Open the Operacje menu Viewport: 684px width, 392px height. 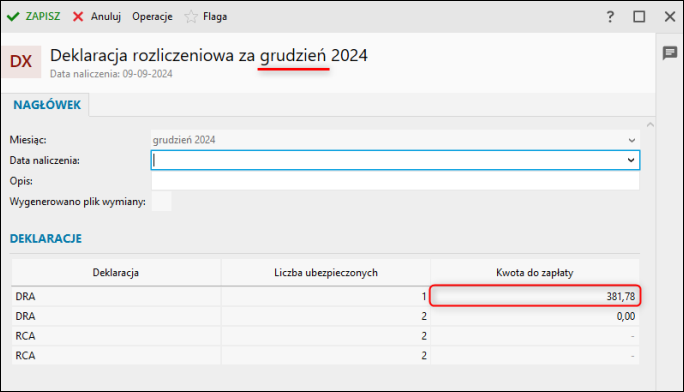tap(152, 17)
